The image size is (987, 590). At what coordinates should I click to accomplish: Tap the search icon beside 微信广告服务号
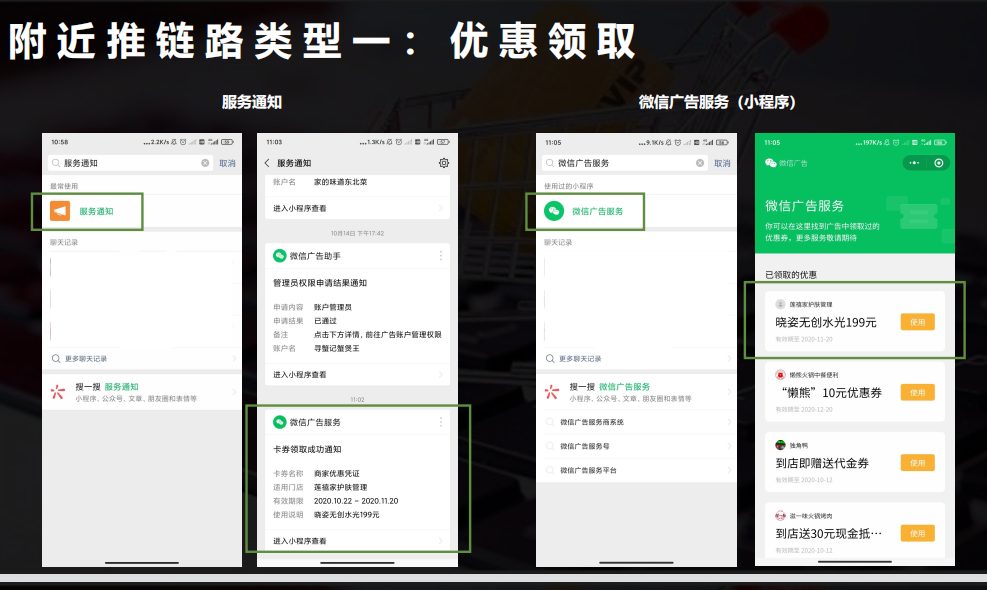pyautogui.click(x=550, y=446)
